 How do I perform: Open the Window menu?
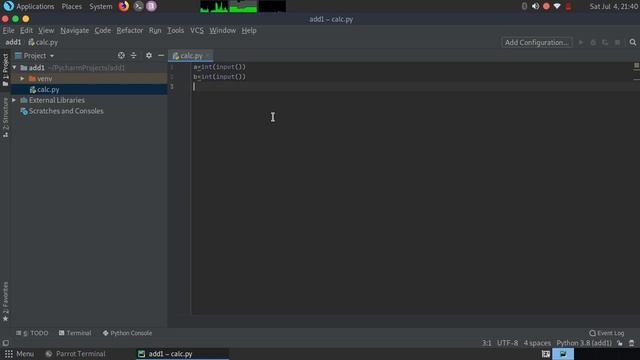point(222,31)
